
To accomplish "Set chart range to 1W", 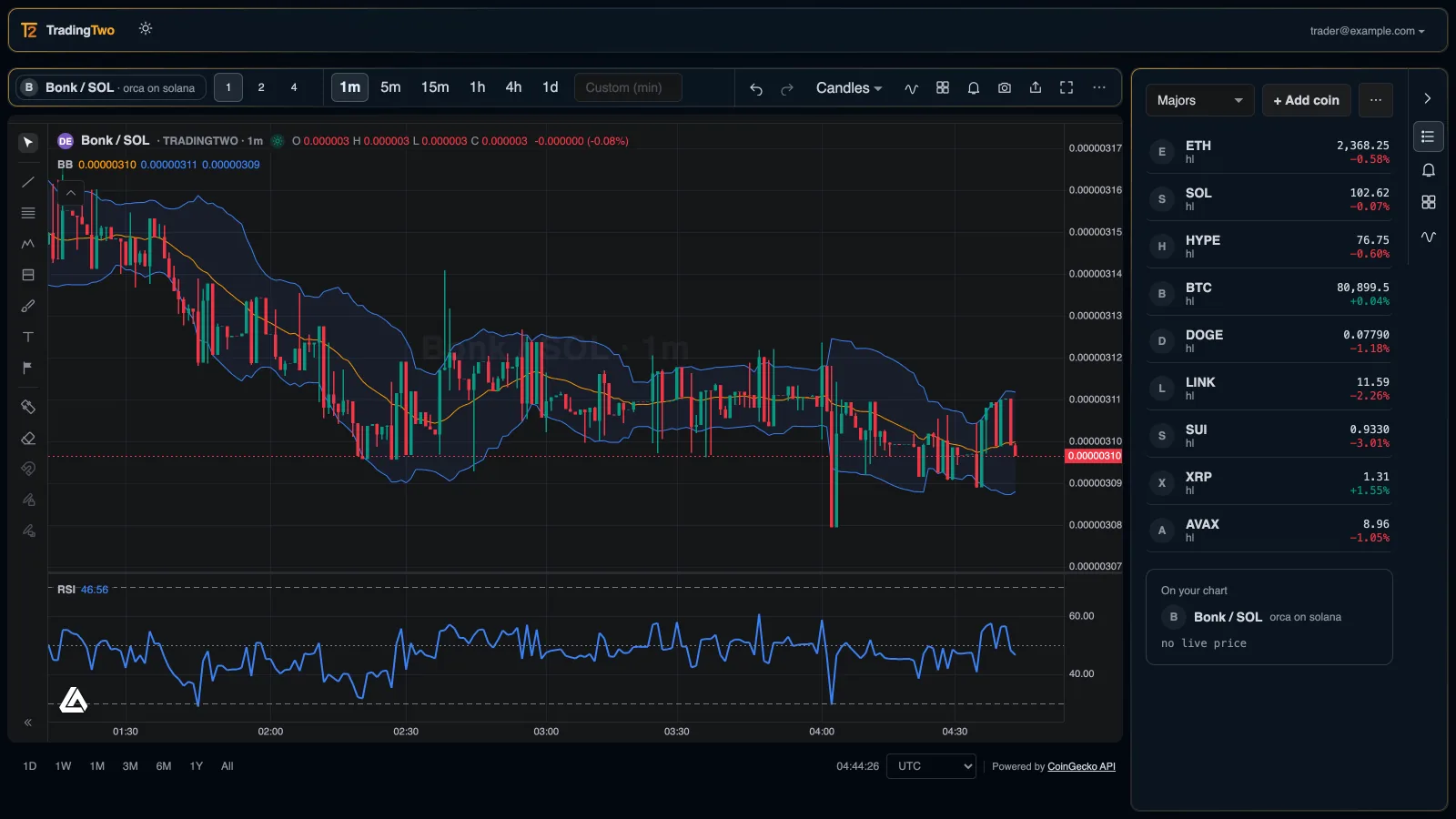I will click(x=63, y=766).
